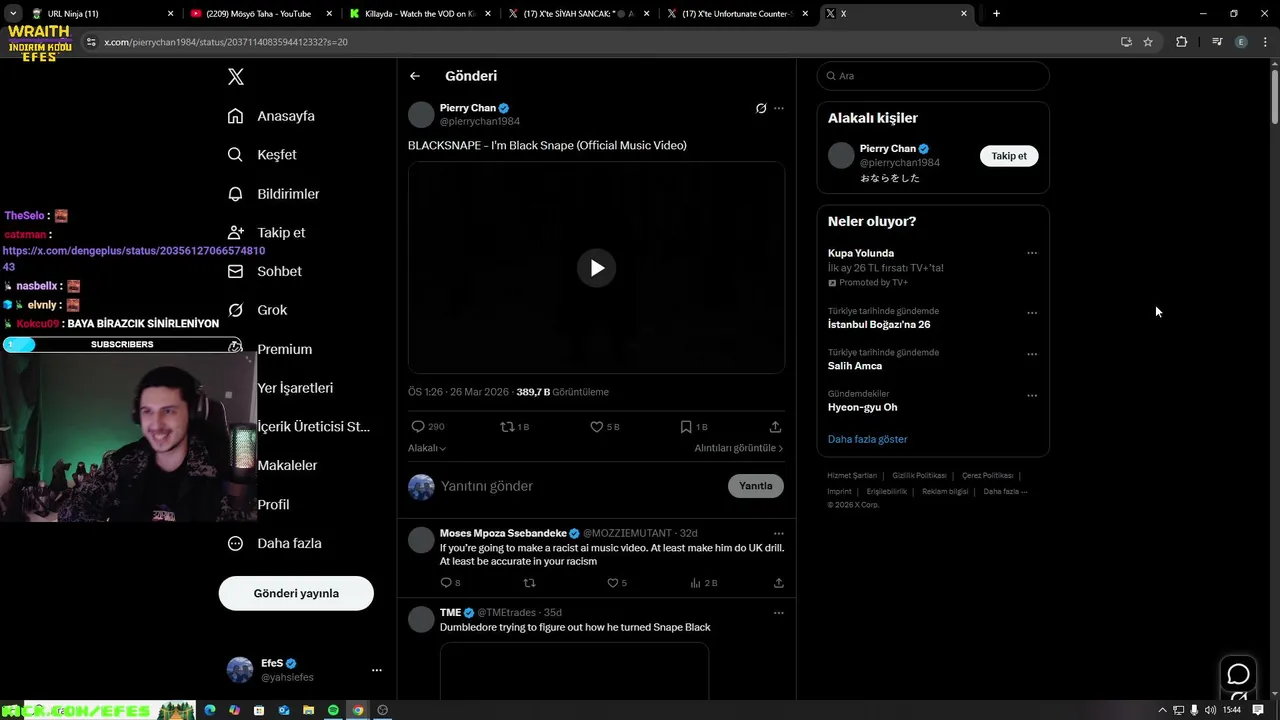Open Yer İşaretleri bookmarks
The image size is (1280, 720).
295,388
